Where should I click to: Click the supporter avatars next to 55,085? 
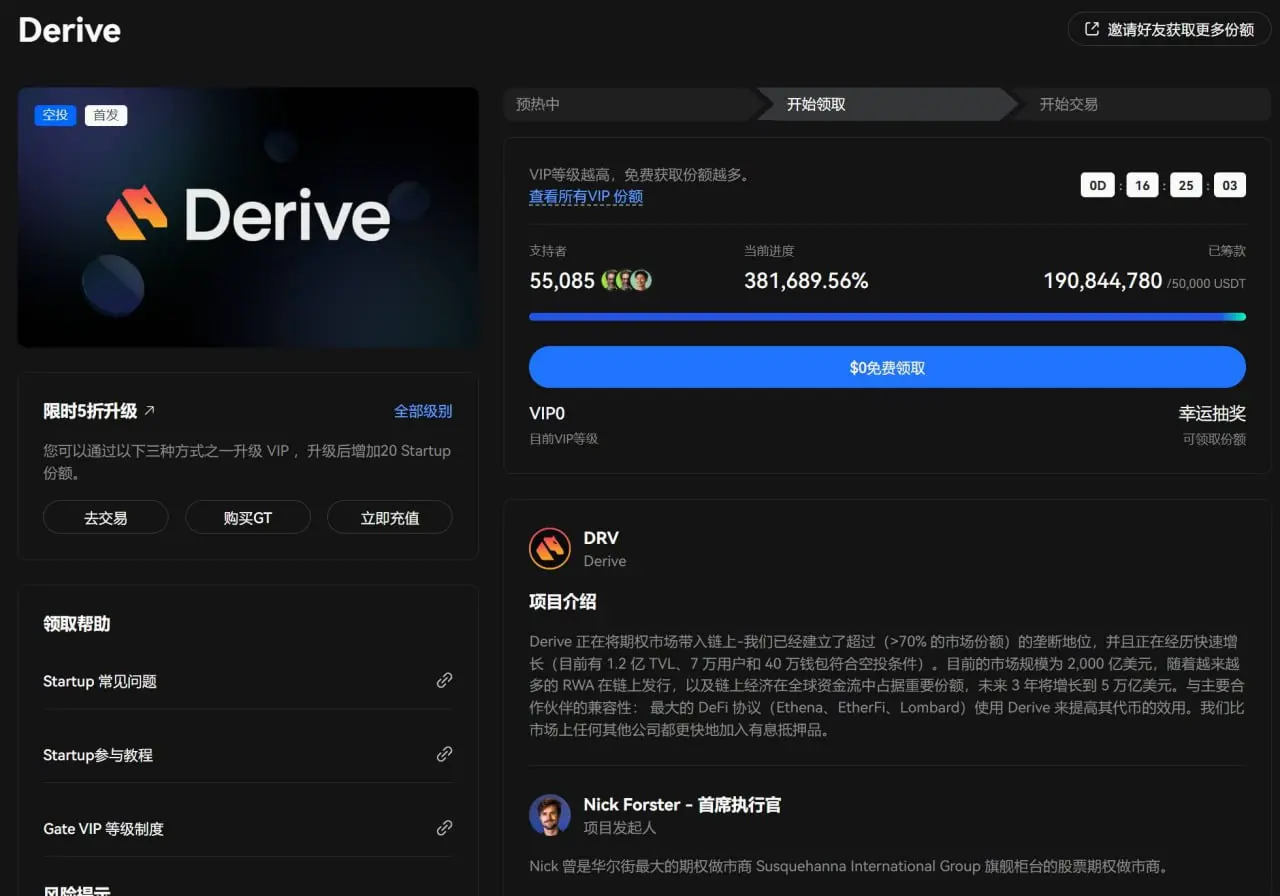tap(627, 280)
